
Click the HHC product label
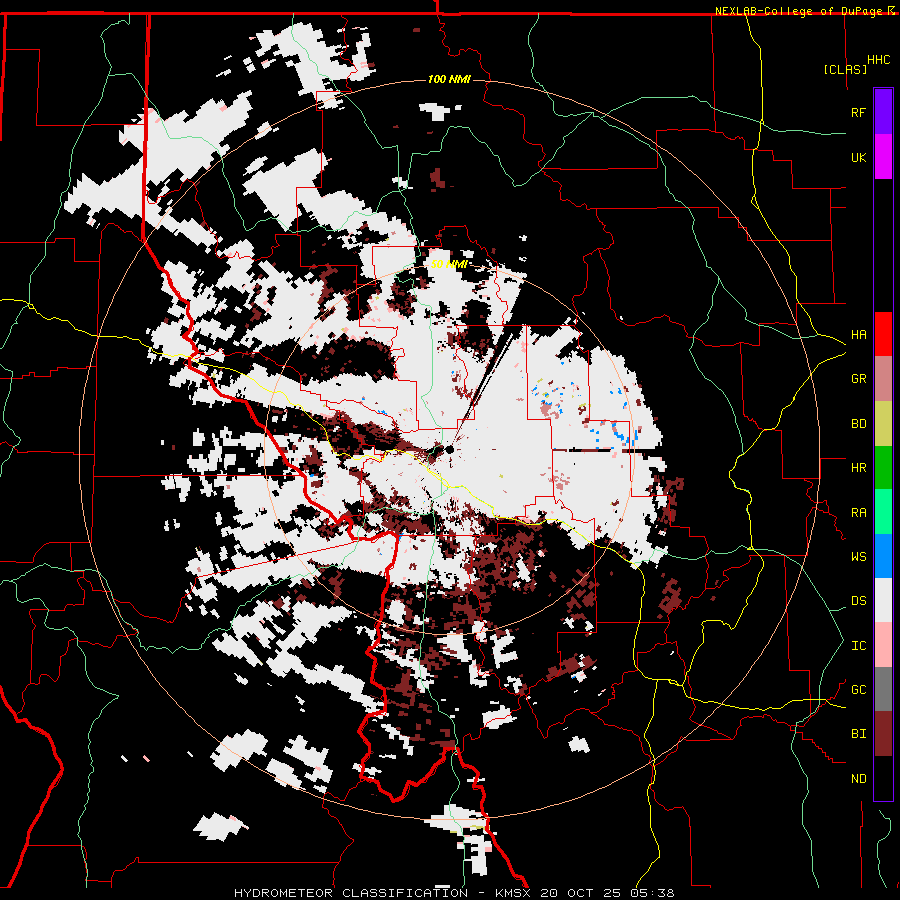(879, 60)
